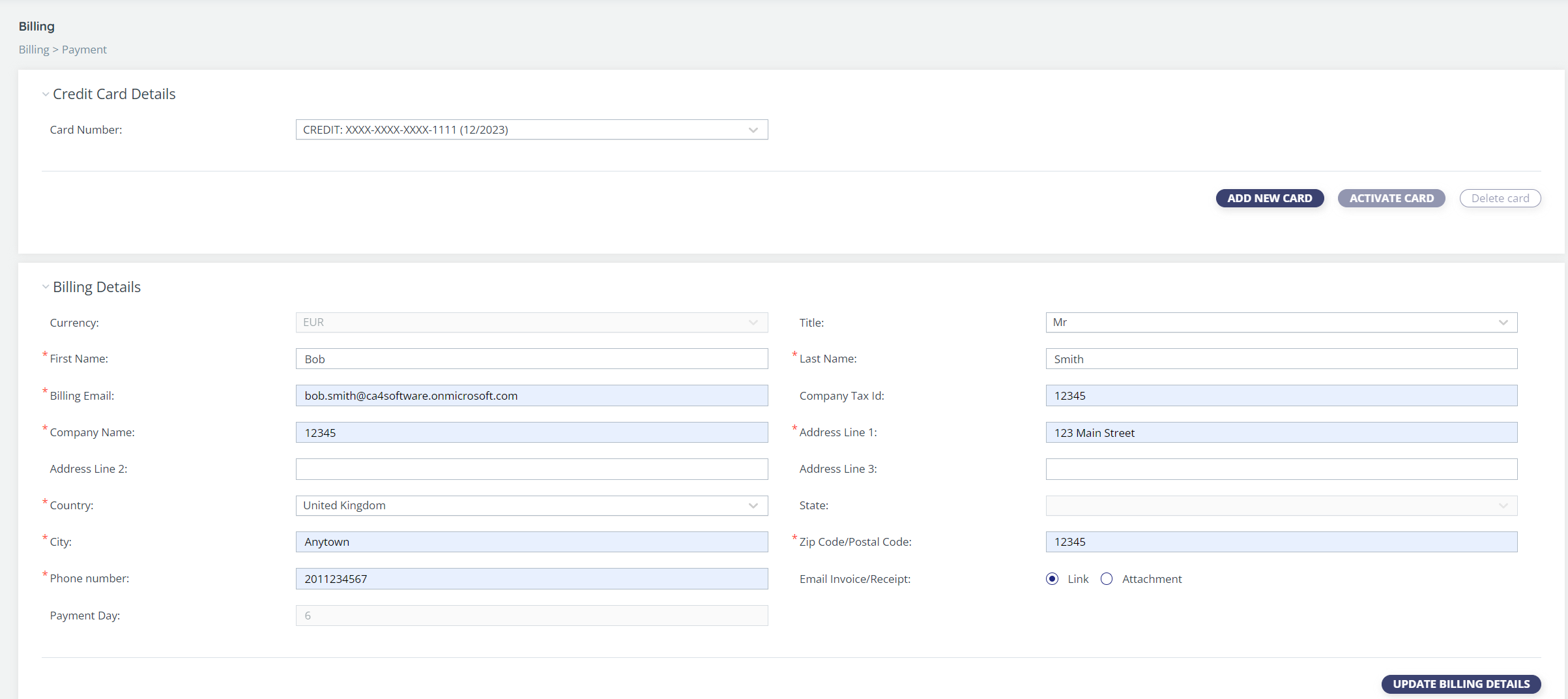Click the First Name field containing Bob
Viewport: 1568px width, 699px height.
click(x=531, y=359)
